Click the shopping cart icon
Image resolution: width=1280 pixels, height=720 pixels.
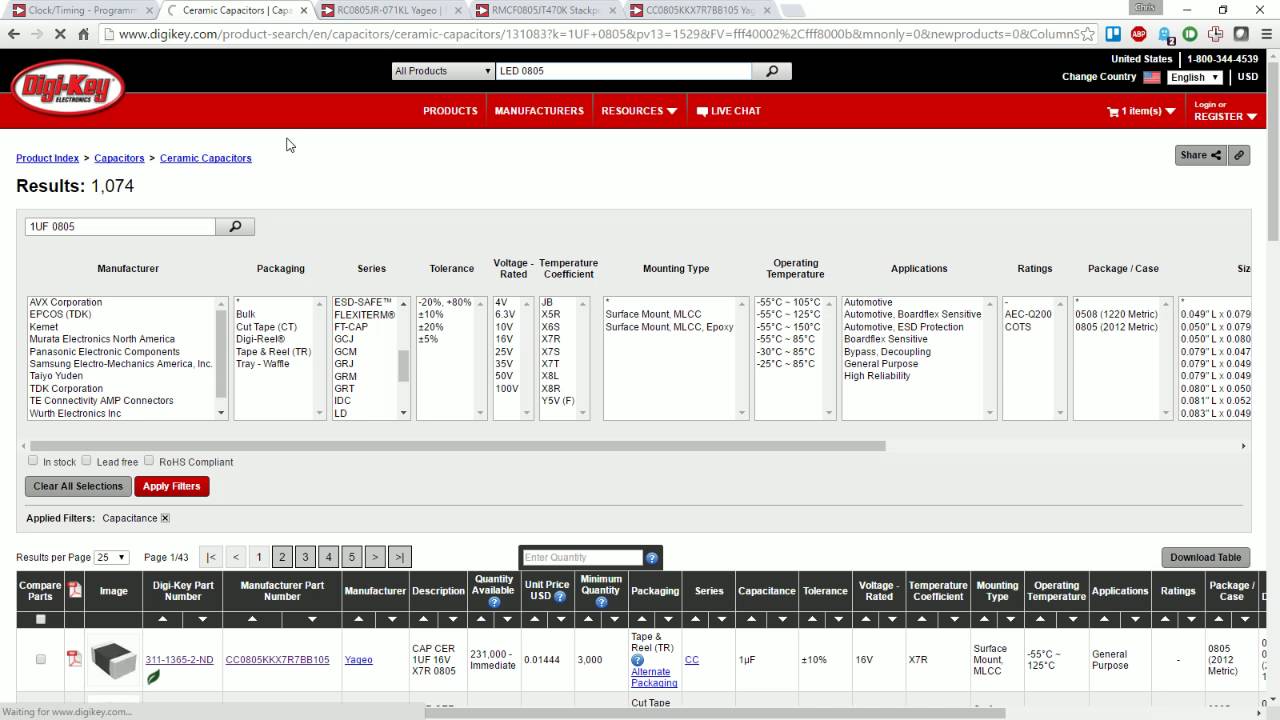click(x=1113, y=111)
